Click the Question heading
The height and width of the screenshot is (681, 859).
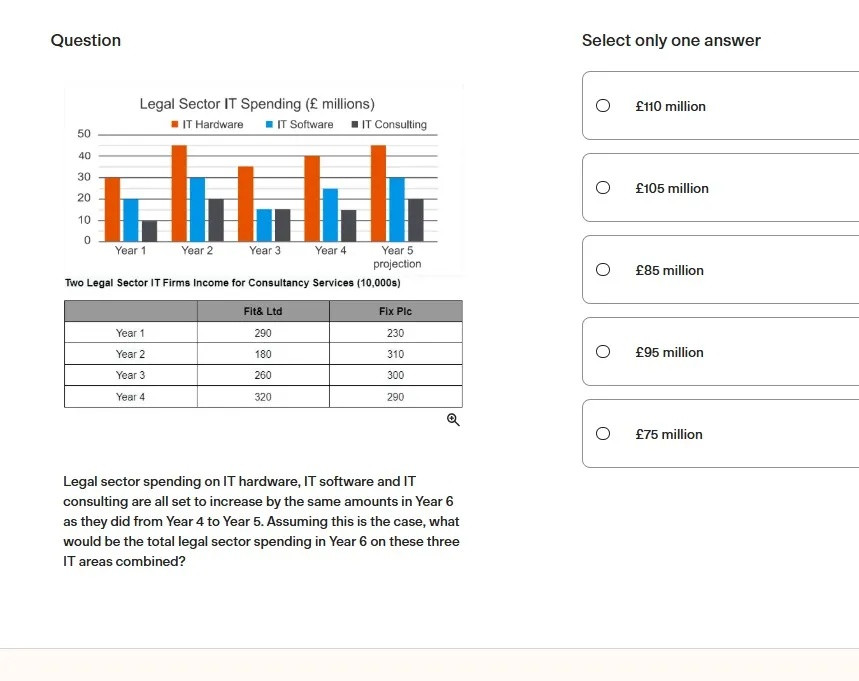point(85,41)
